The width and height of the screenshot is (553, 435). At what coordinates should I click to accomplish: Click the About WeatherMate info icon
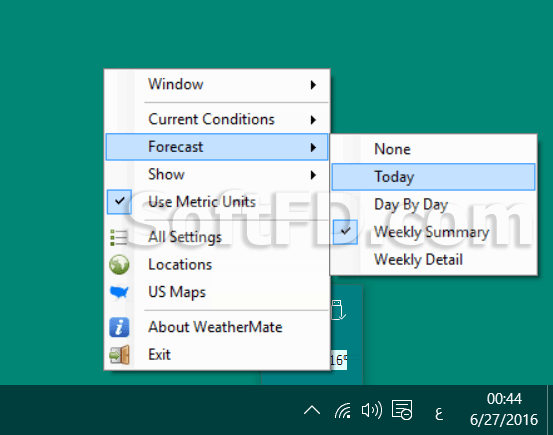coord(119,327)
